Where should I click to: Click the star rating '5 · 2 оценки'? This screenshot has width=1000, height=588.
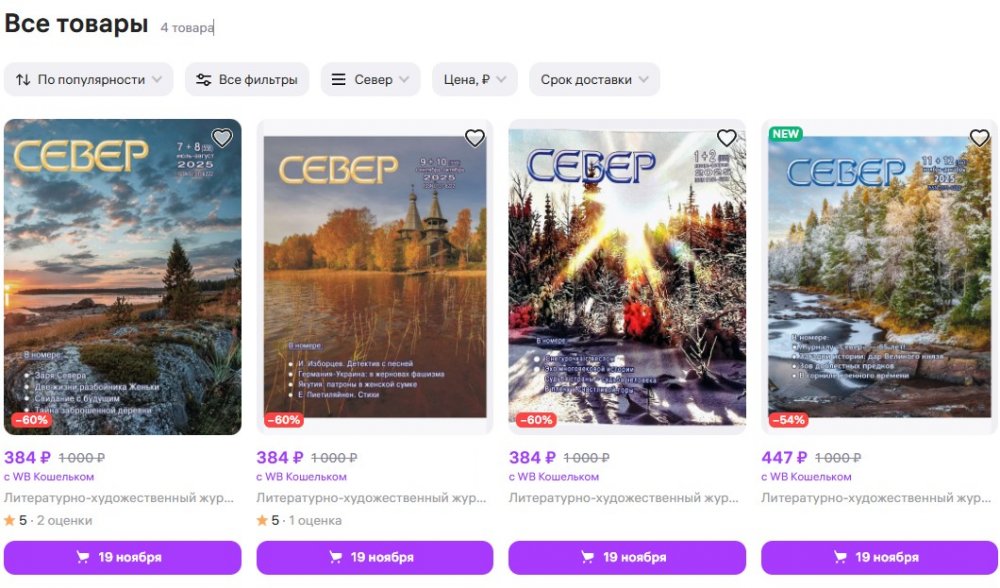coord(48,520)
